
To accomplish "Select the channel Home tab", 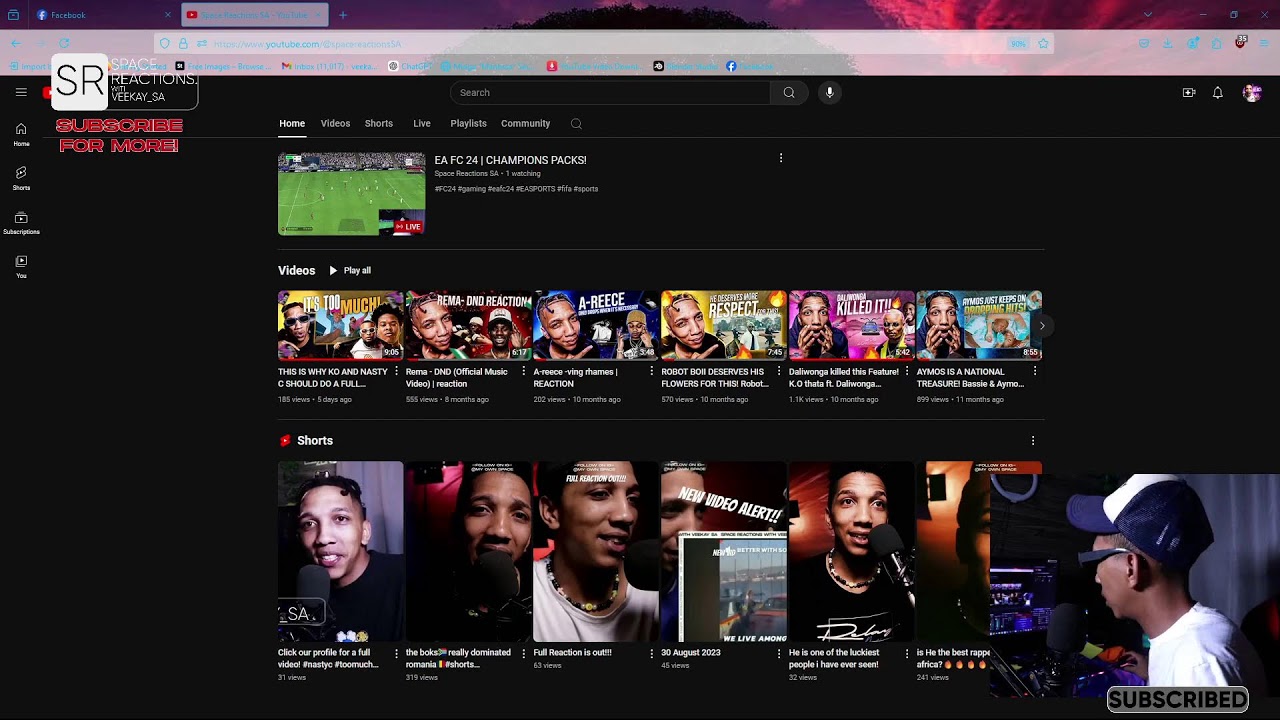I will coord(292,124).
